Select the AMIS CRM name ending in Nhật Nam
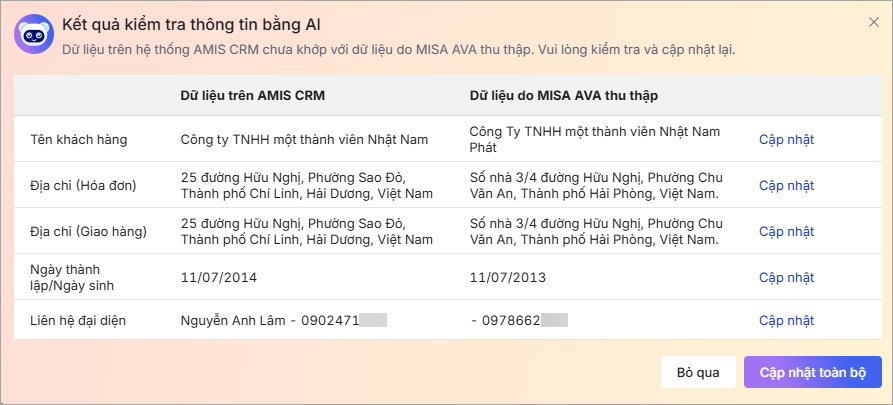 click(304, 140)
